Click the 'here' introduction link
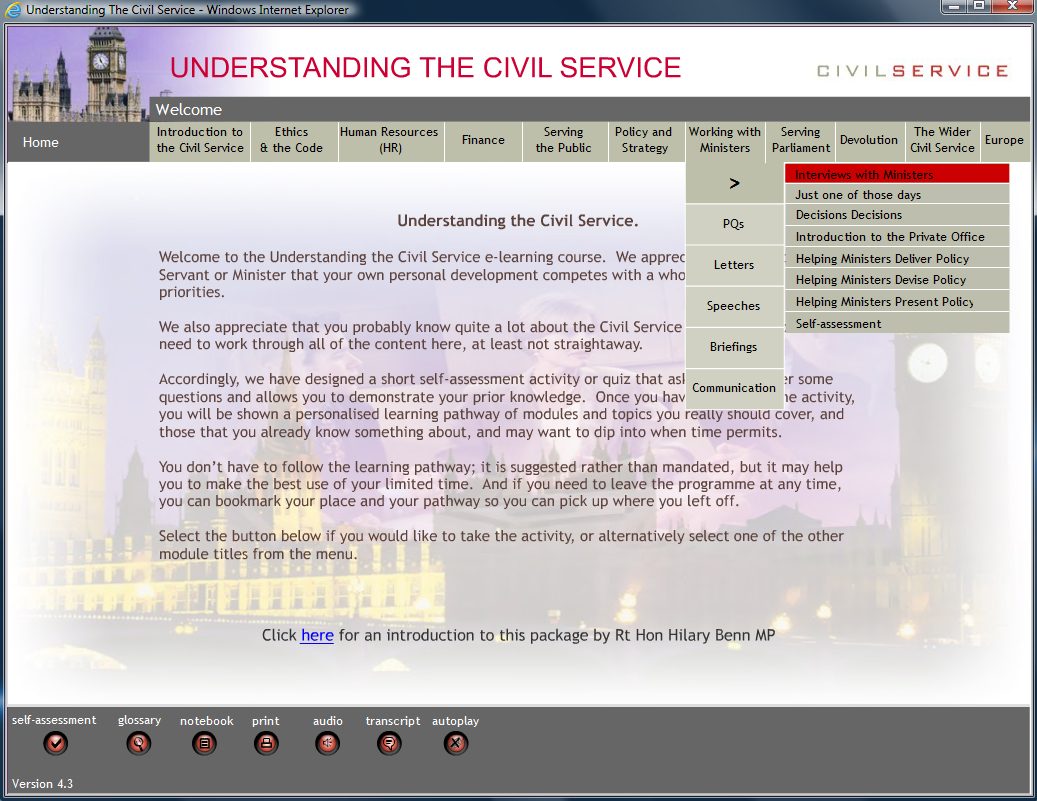The image size is (1037, 801). 317,635
